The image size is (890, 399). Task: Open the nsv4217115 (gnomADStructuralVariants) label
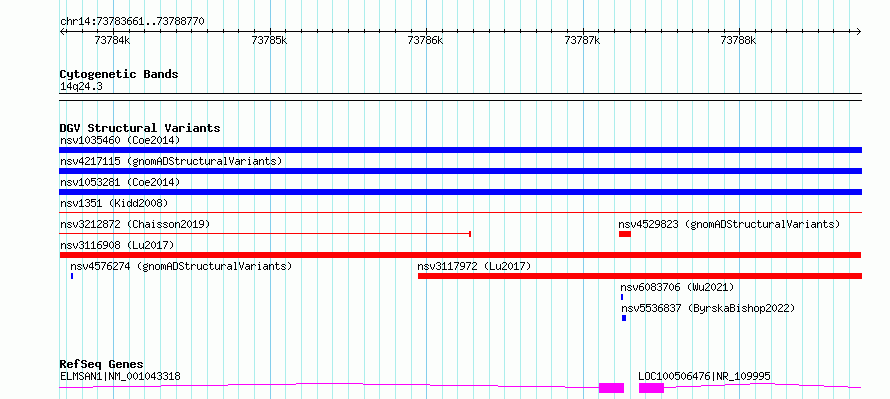[x=171, y=161]
